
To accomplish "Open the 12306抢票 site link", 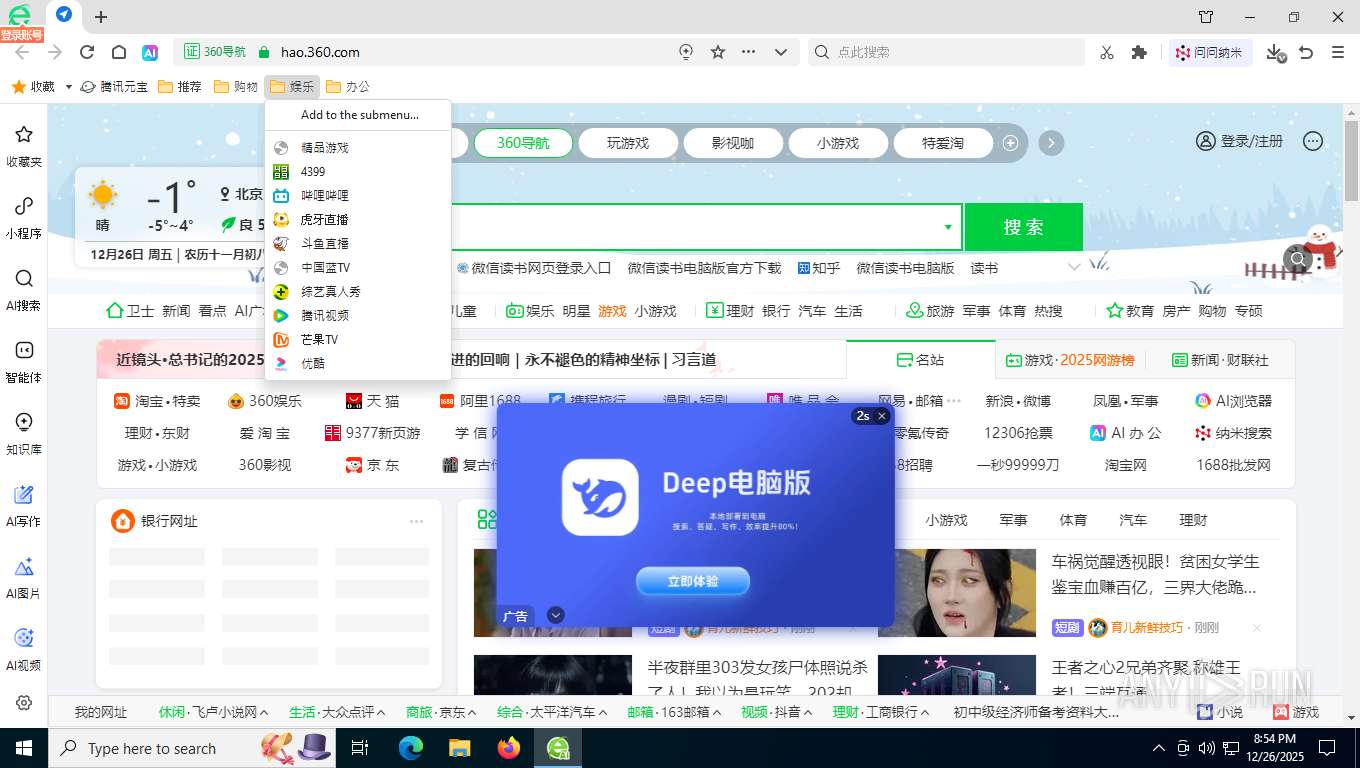I will click(1018, 433).
